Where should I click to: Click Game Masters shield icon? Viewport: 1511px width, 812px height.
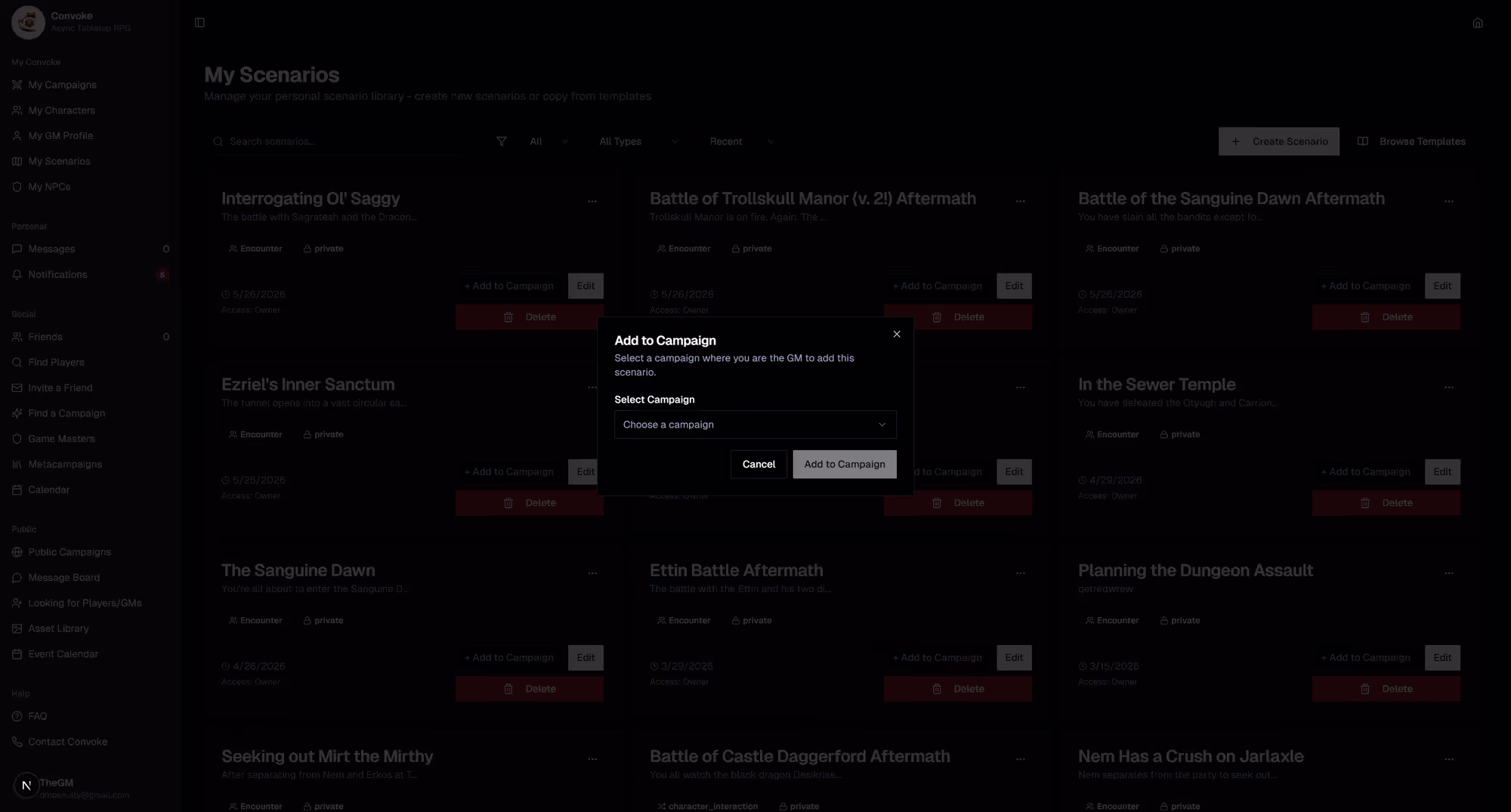tap(17, 439)
